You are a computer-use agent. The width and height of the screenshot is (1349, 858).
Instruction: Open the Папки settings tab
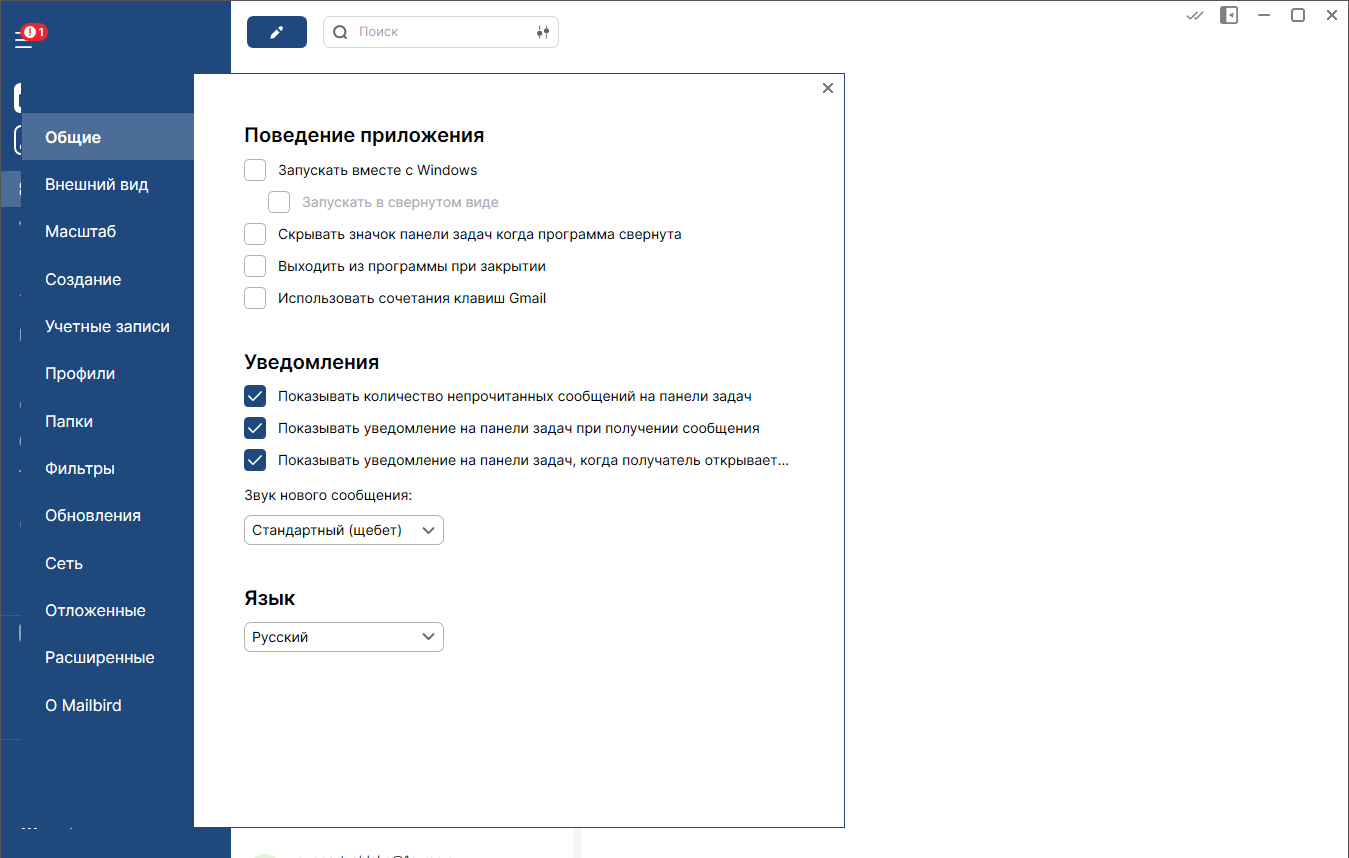point(108,421)
